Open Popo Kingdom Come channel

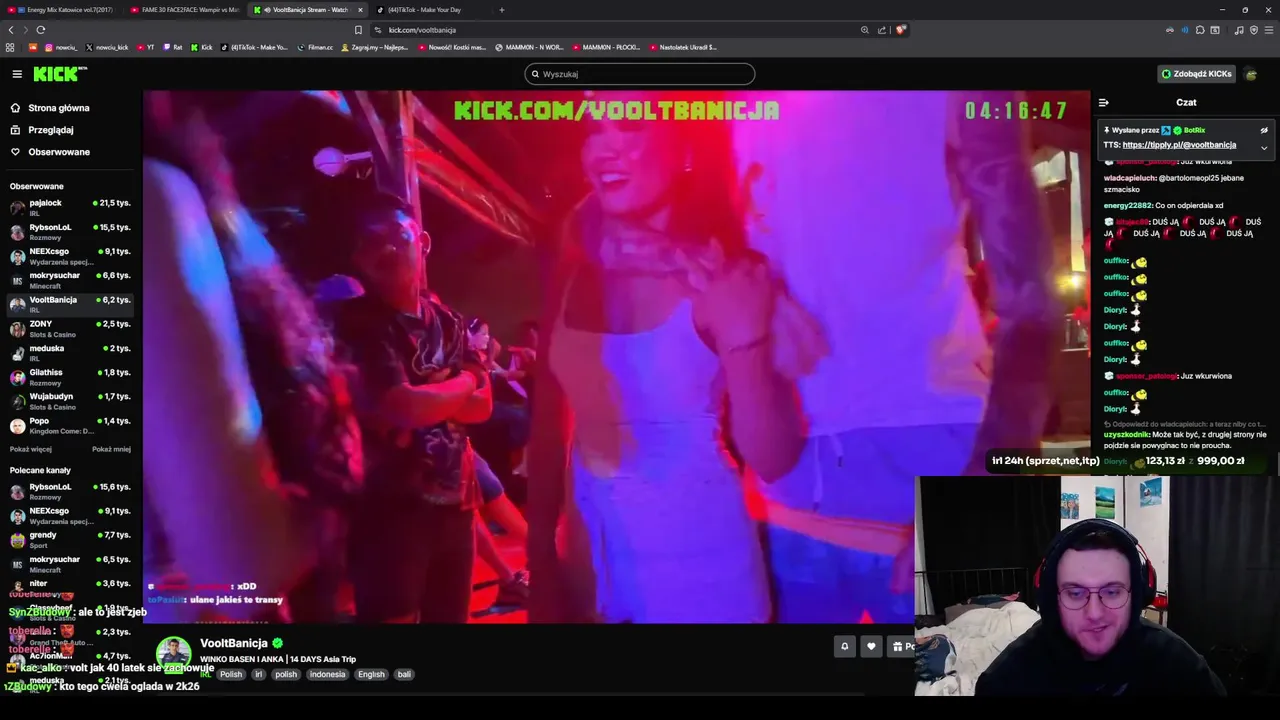point(70,425)
